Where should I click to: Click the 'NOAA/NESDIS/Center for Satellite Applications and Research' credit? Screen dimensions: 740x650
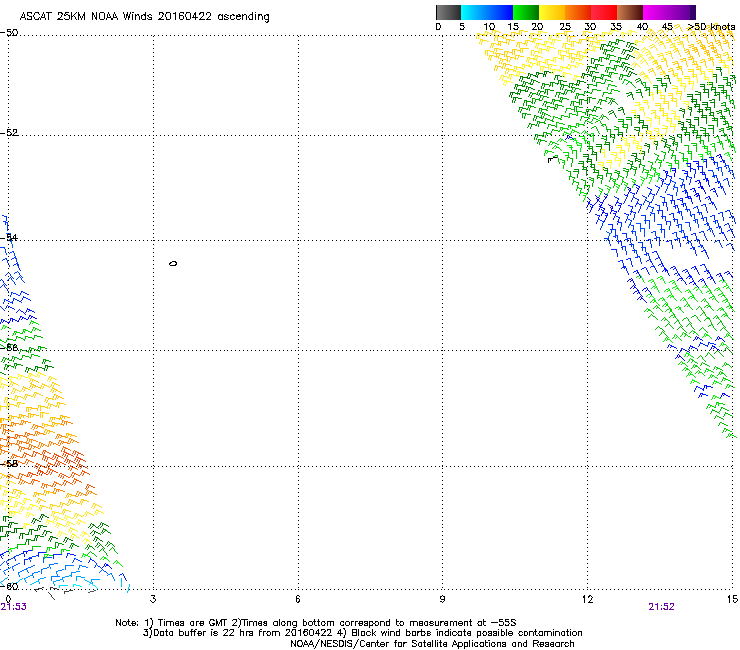coord(432,644)
